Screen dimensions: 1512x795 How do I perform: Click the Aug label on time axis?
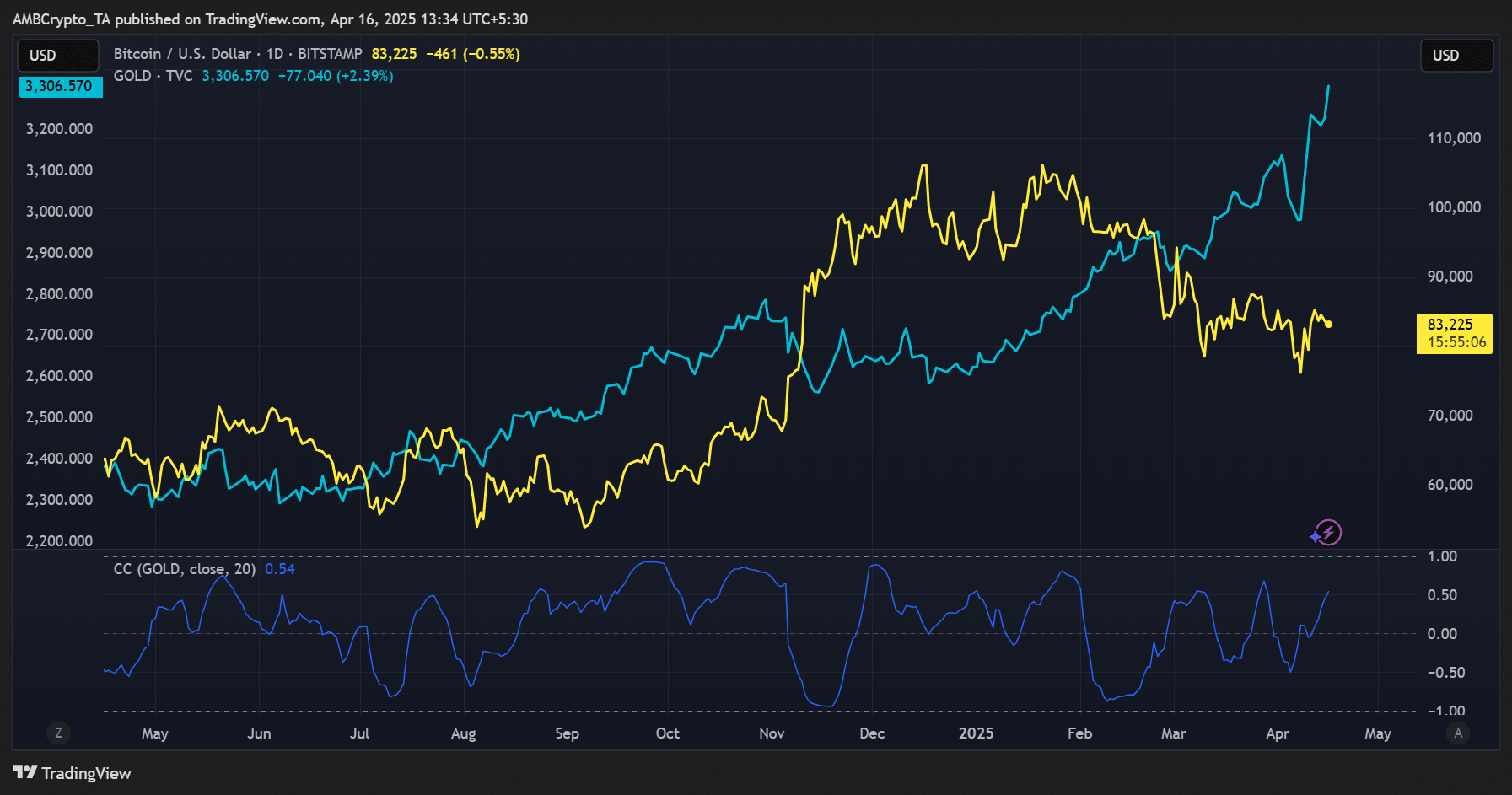463,733
